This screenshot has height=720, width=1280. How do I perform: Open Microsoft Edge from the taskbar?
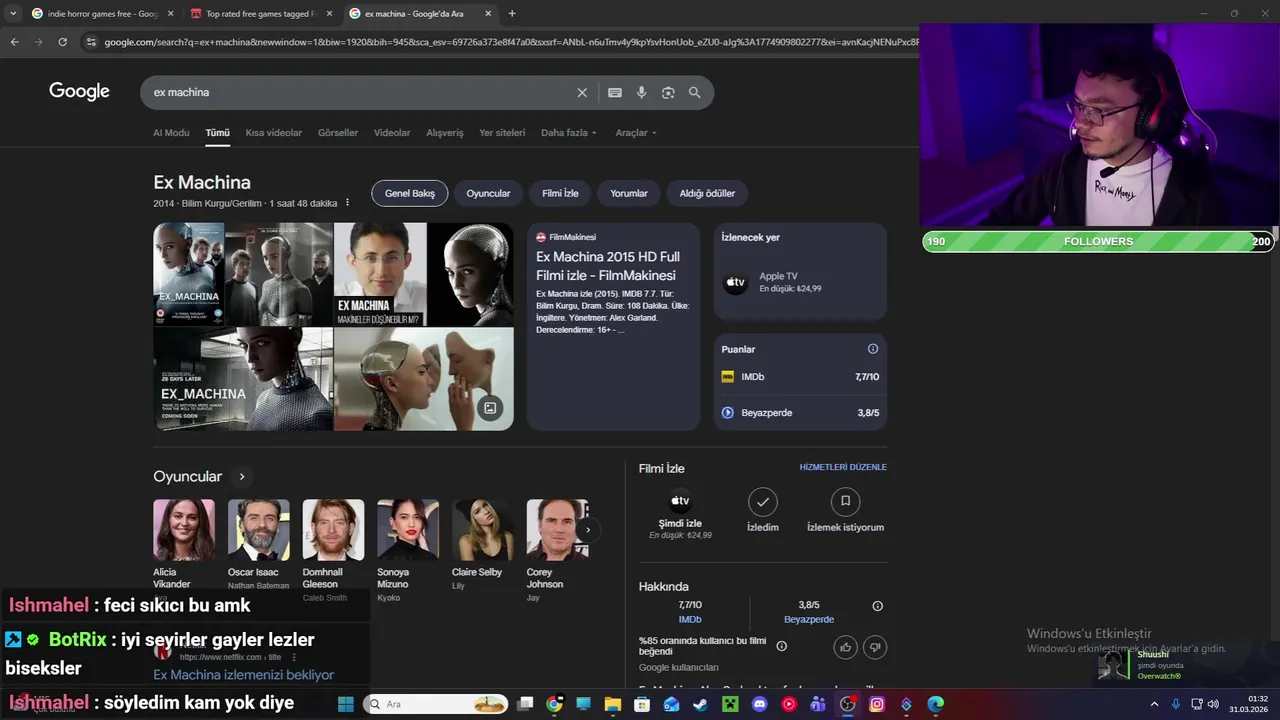pos(935,704)
